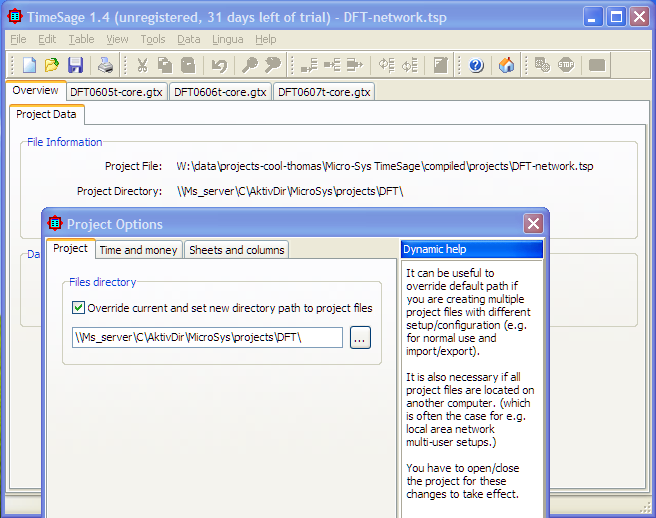Screen dimensions: 656x518
Task: Create a new file with toolbar icon
Action: pyautogui.click(x=29, y=65)
